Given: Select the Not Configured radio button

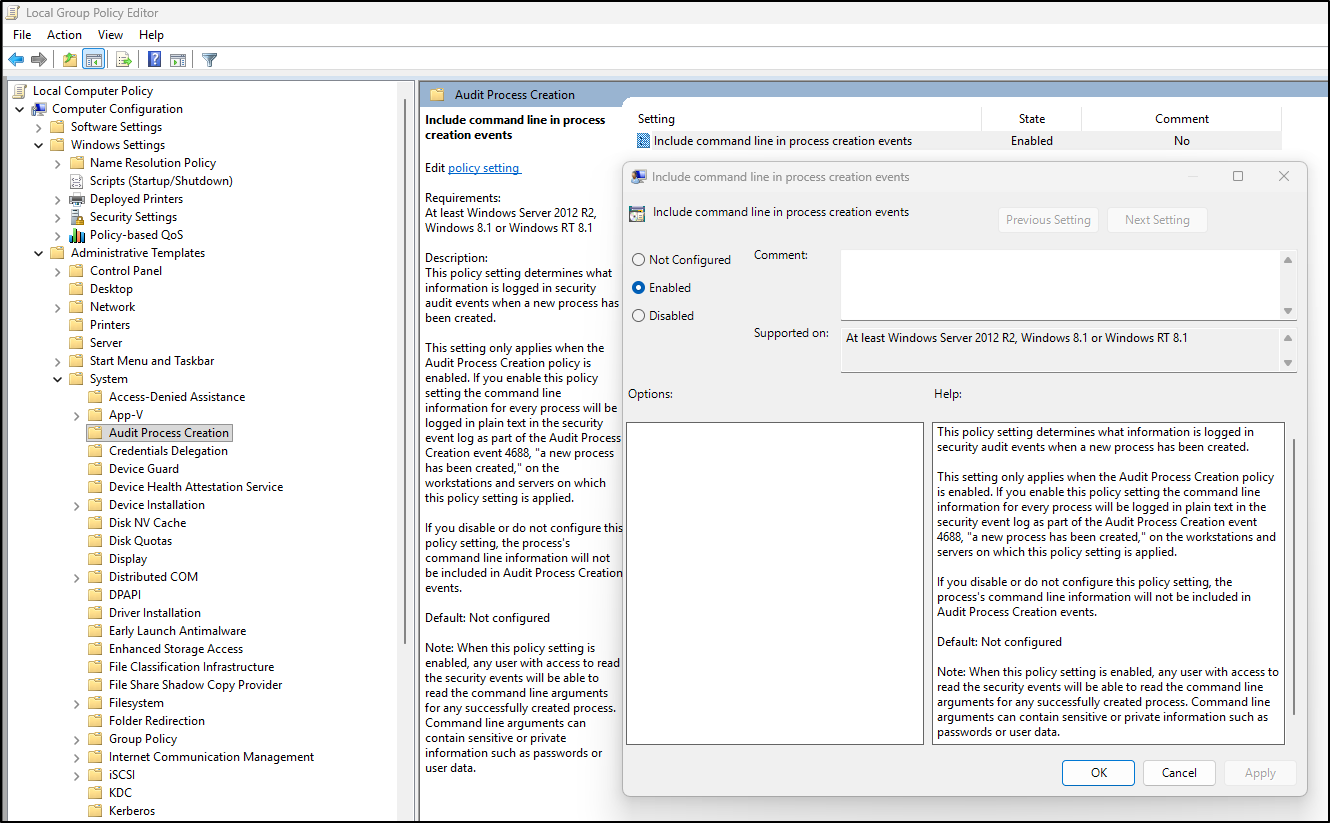Looking at the screenshot, I should click(x=638, y=260).
